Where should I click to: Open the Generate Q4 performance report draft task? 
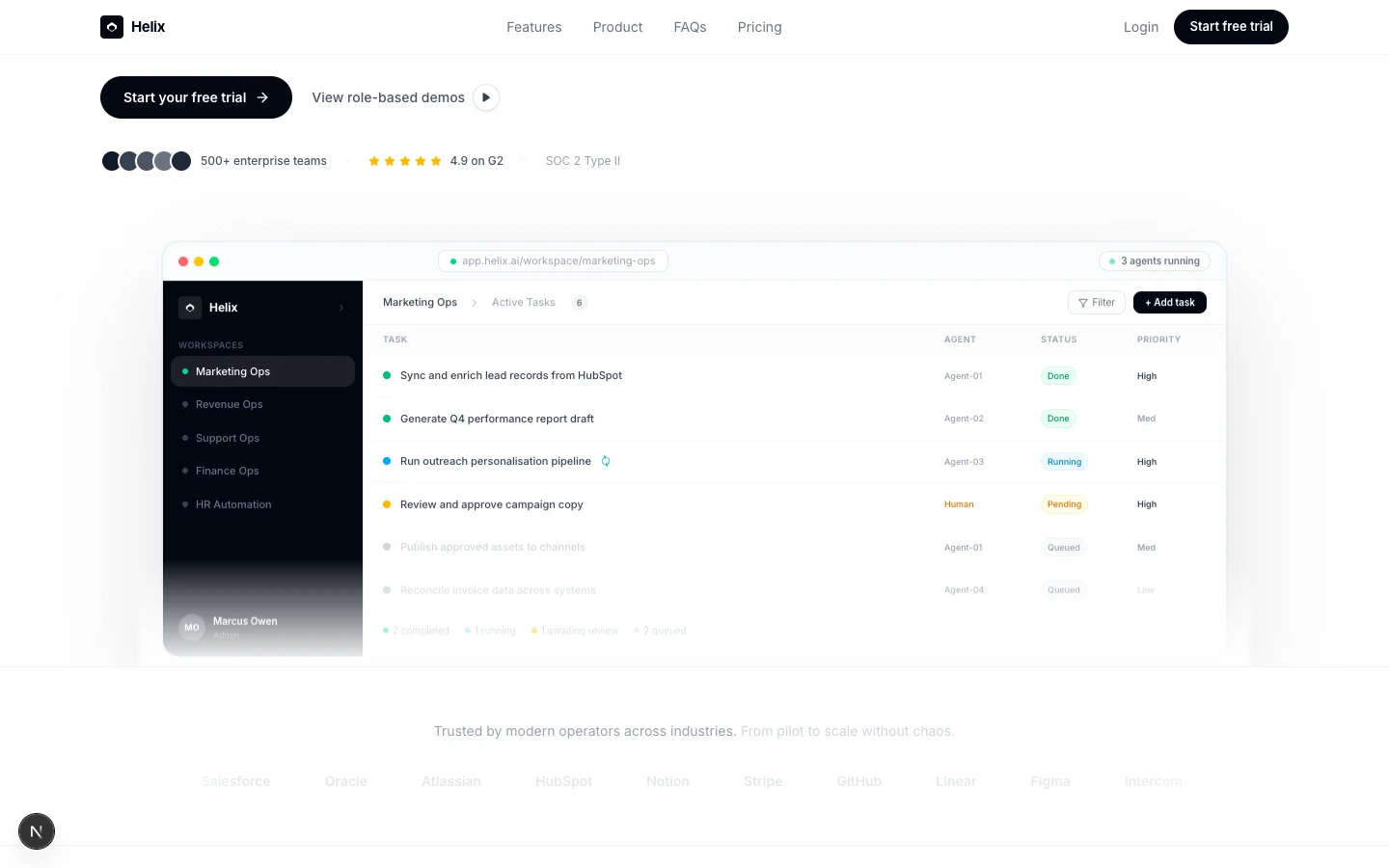point(497,419)
